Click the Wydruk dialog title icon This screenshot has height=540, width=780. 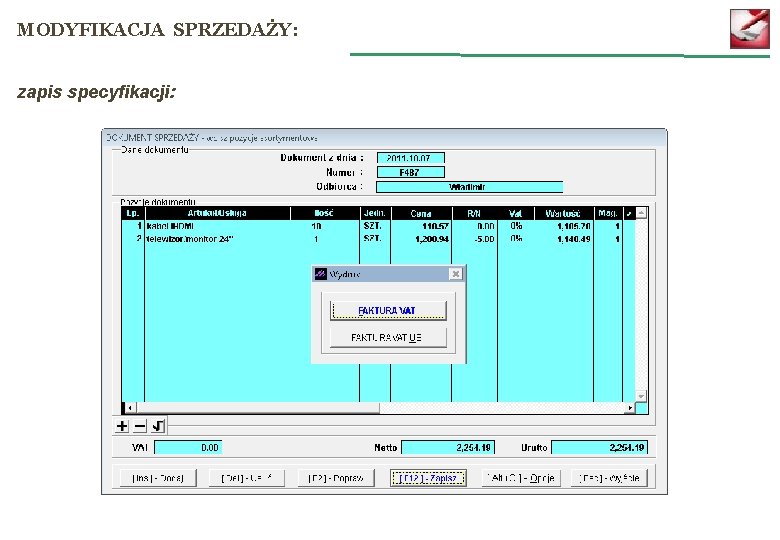pos(321,274)
